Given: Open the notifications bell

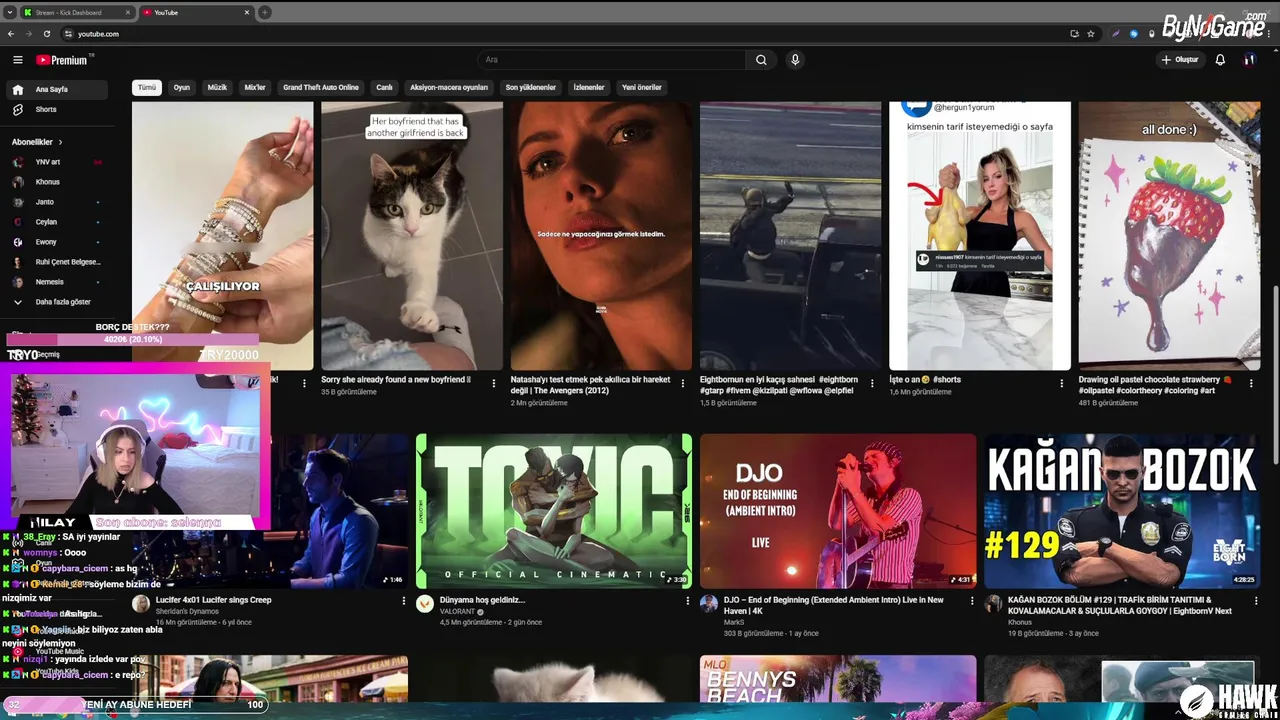Looking at the screenshot, I should pos(1220,60).
